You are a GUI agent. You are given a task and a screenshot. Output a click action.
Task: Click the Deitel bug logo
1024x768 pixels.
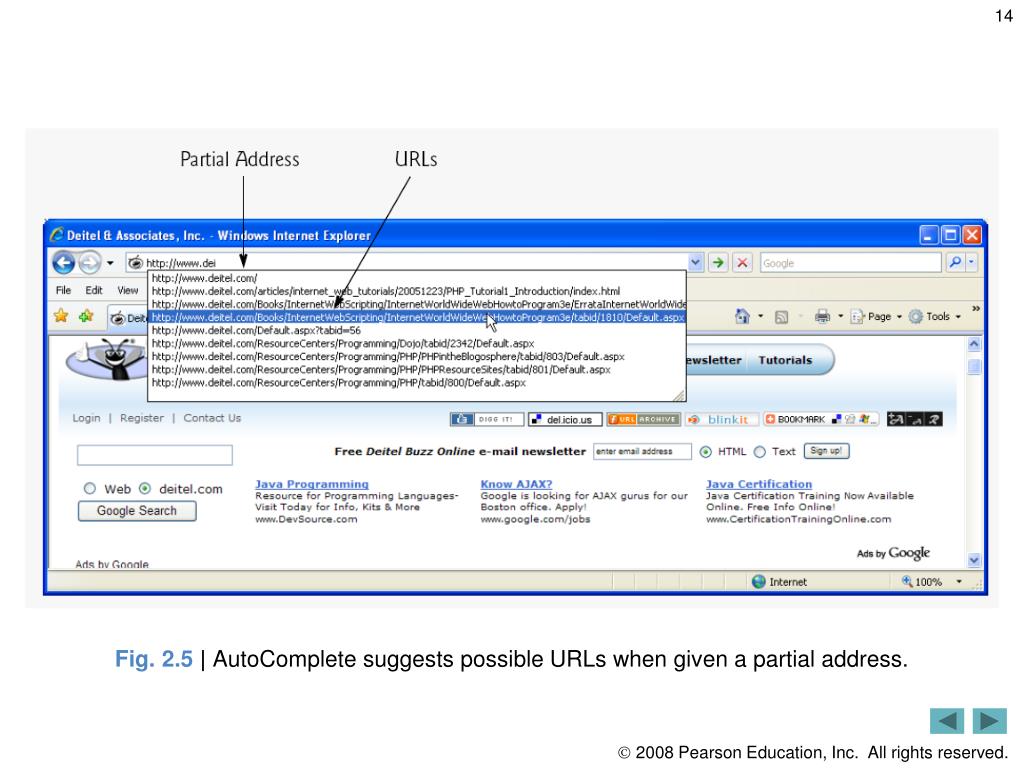tap(107, 359)
